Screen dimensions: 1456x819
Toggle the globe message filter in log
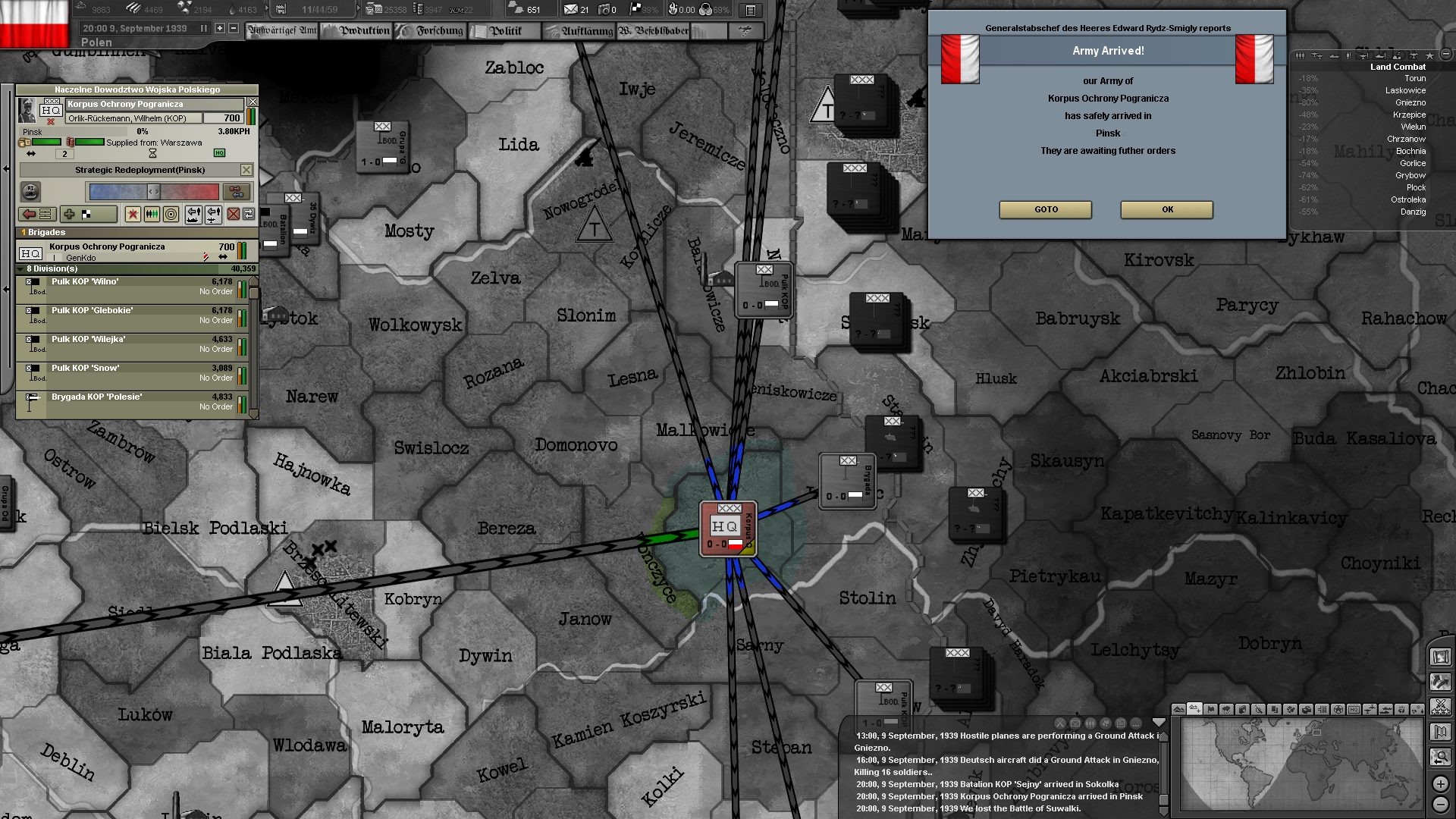pyautogui.click(x=1106, y=723)
